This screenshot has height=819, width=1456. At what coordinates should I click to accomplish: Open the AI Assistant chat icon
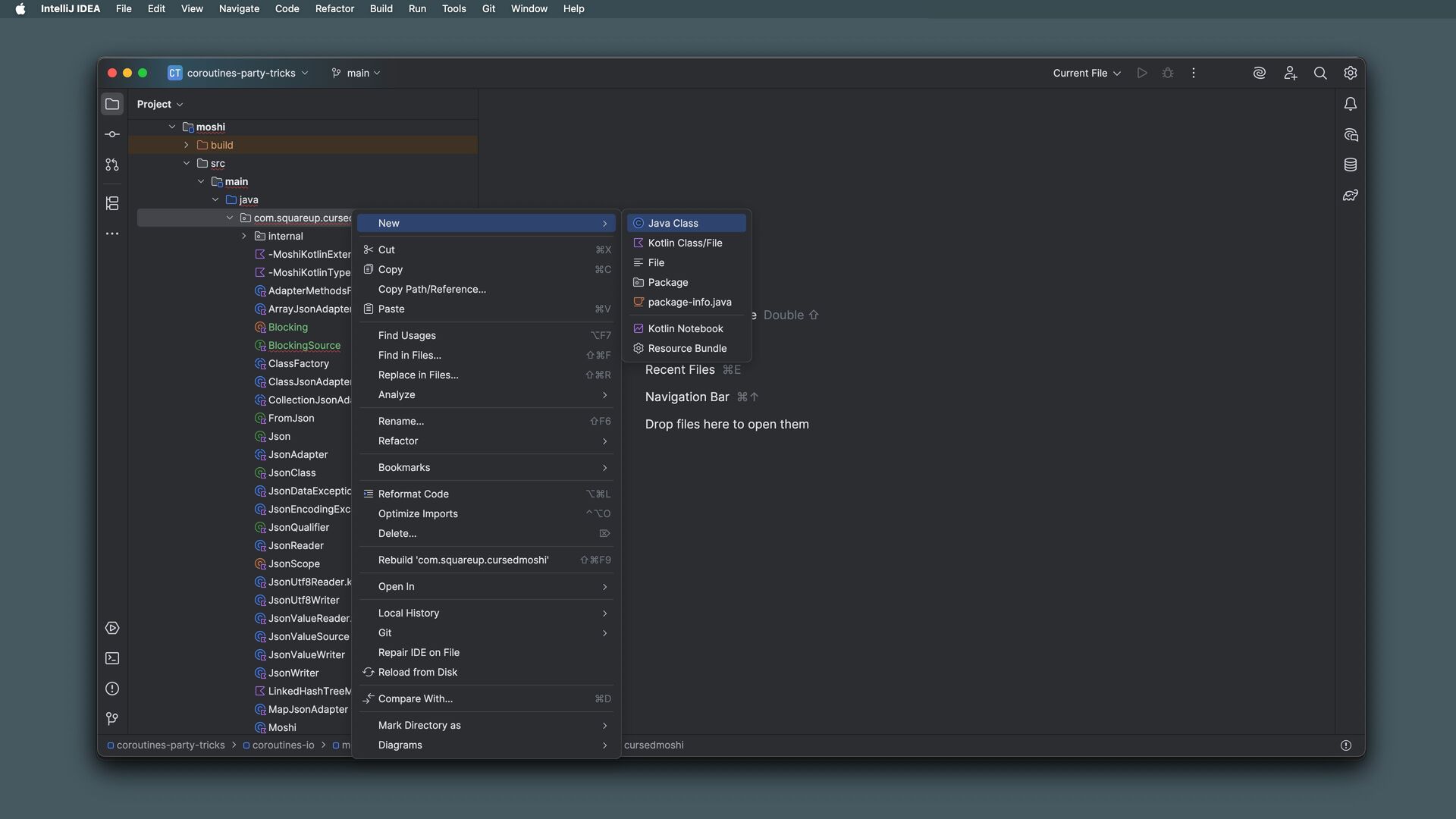1351,134
